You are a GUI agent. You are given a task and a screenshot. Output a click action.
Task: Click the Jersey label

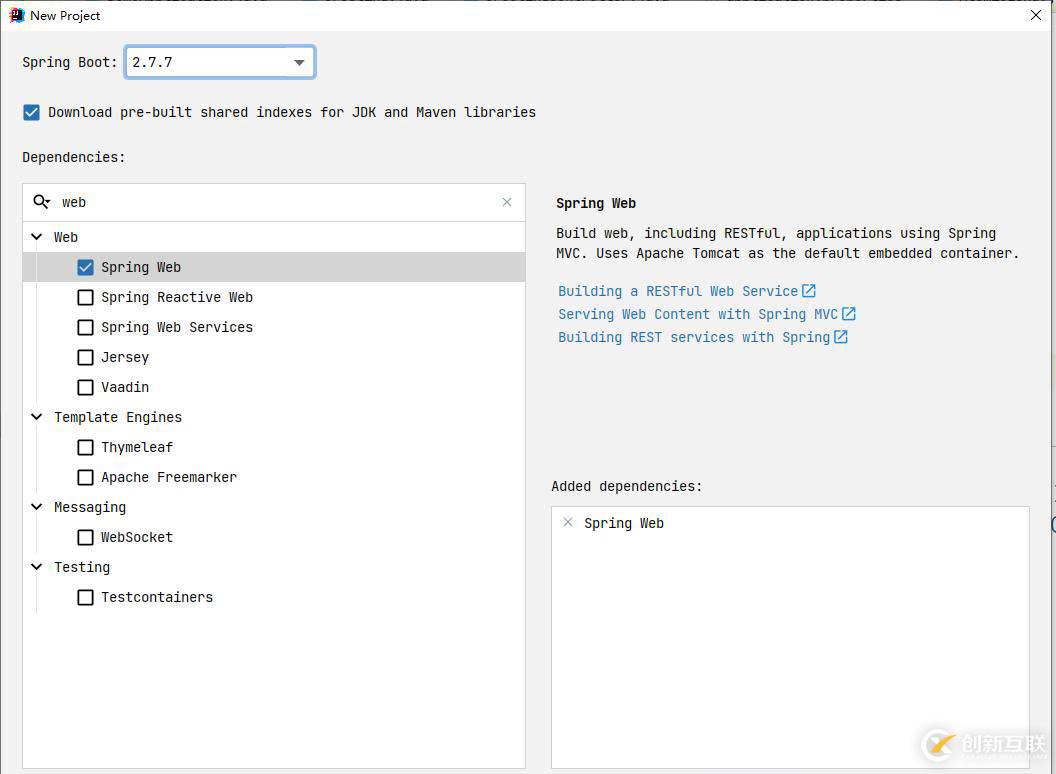click(125, 357)
